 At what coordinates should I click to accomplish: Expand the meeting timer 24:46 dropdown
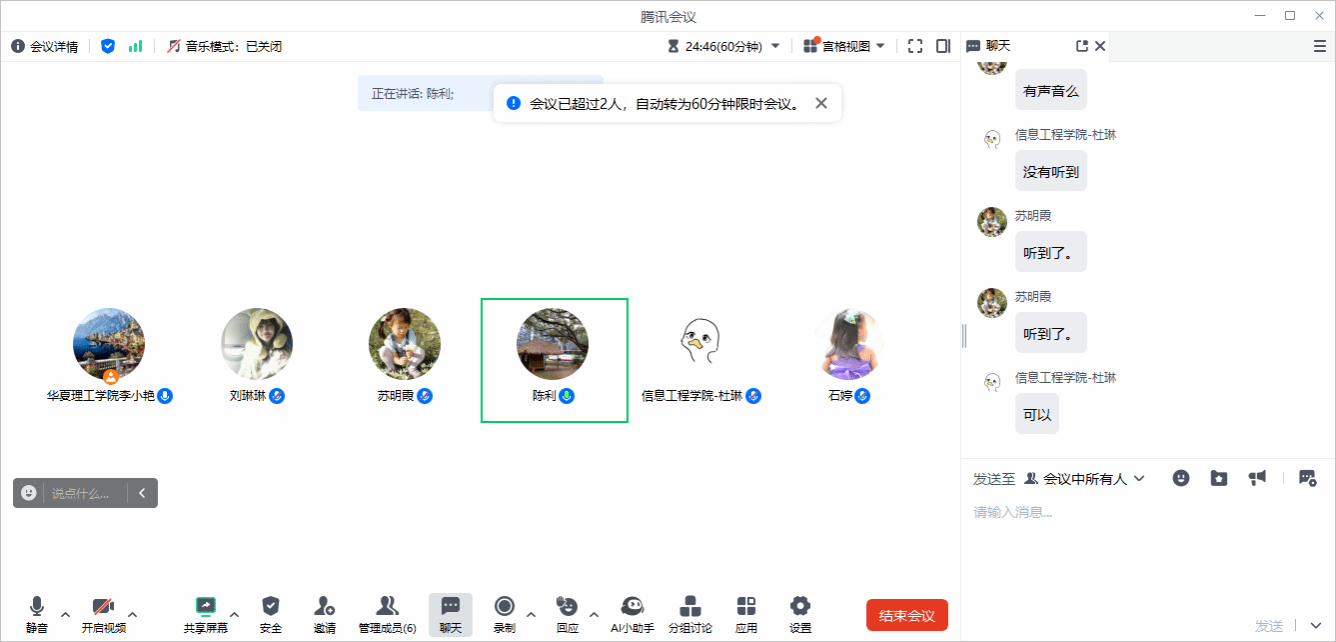pos(775,46)
